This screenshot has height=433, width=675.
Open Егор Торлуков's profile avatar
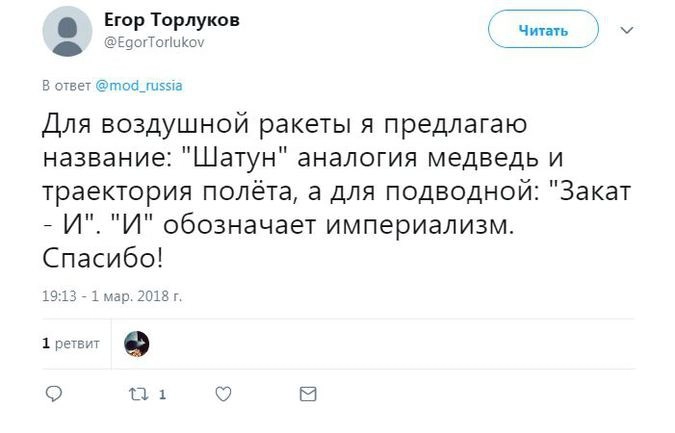coord(68,31)
